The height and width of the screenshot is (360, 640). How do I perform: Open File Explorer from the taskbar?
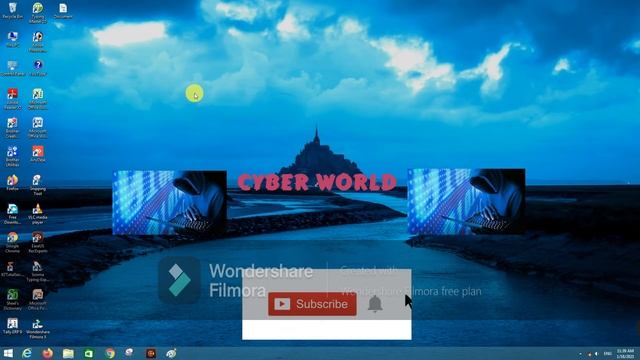[68, 353]
